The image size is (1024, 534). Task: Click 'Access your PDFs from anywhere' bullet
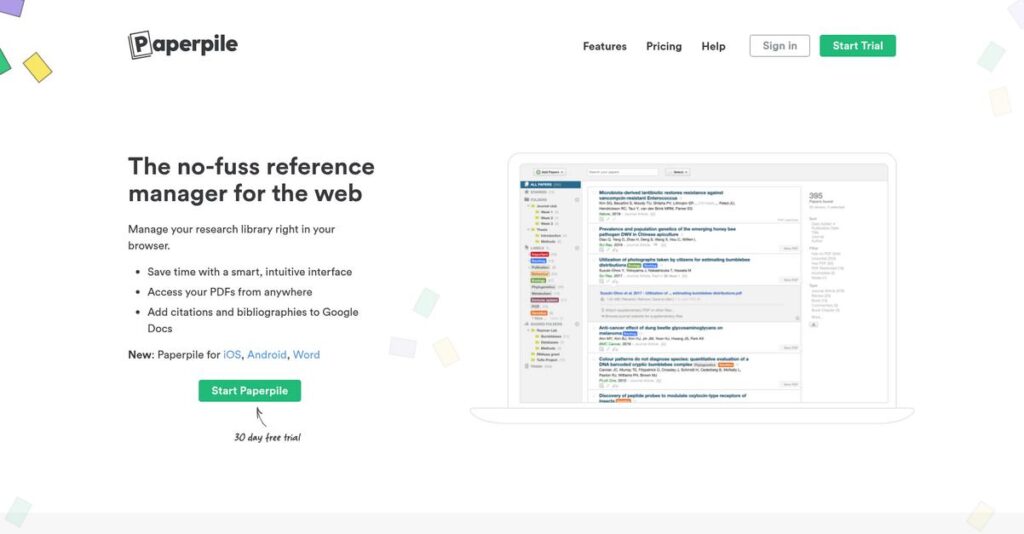pyautogui.click(x=229, y=292)
